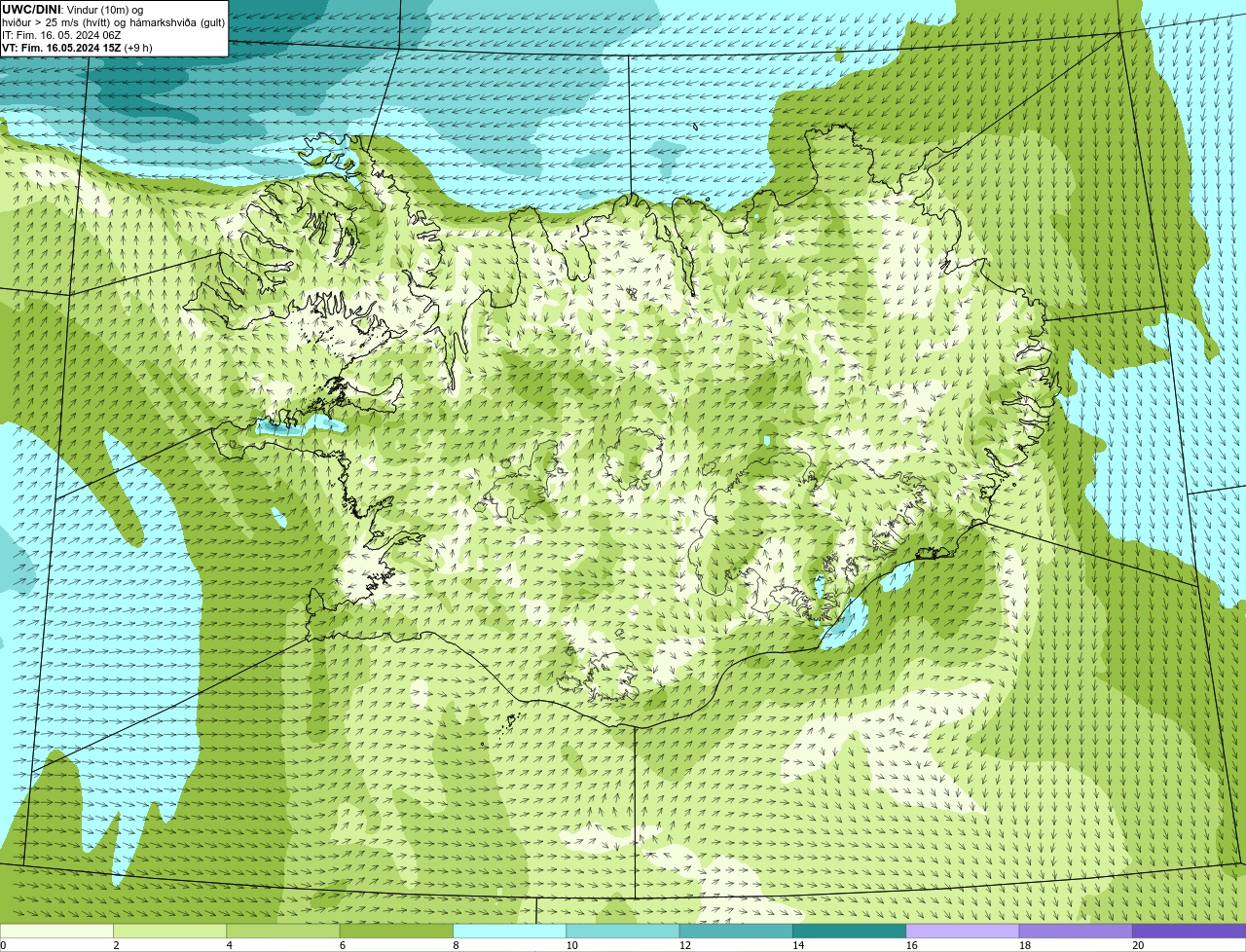The image size is (1246, 952).
Task: Select the dark violet above-20 m/s legend swatch
Action: pos(1190,932)
